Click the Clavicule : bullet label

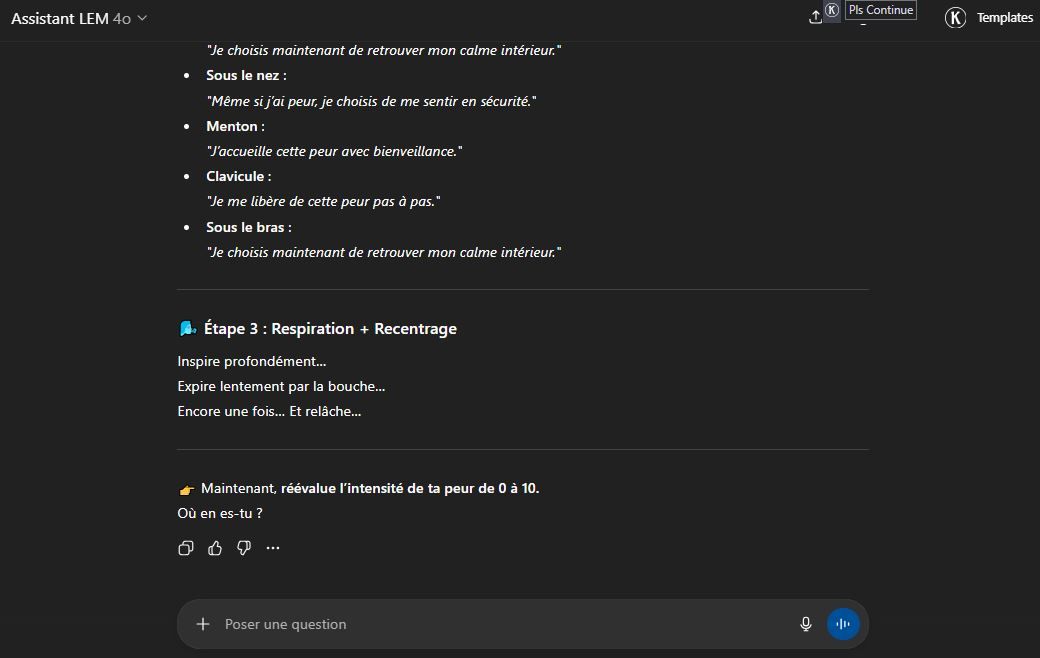click(239, 176)
